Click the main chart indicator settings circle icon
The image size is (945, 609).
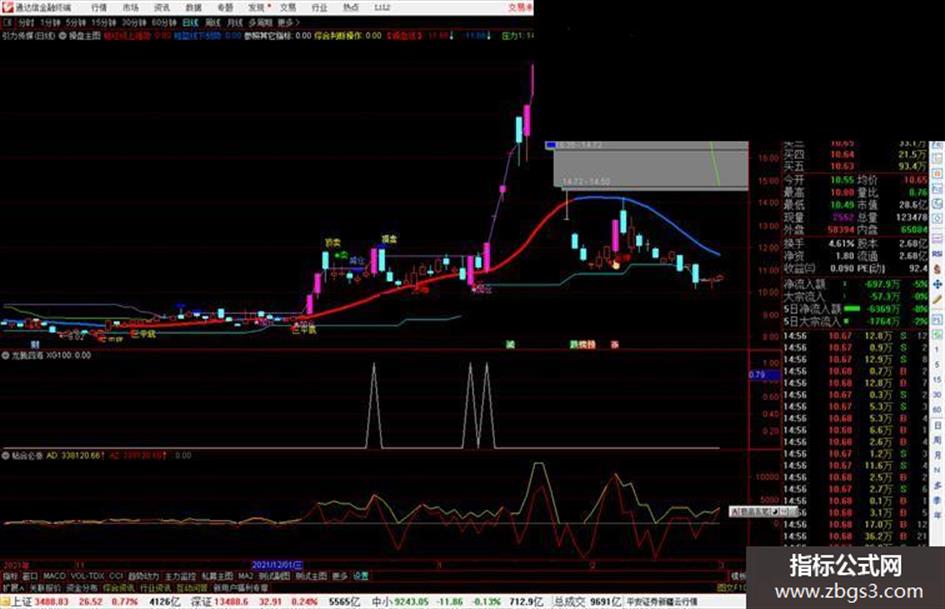(63, 36)
